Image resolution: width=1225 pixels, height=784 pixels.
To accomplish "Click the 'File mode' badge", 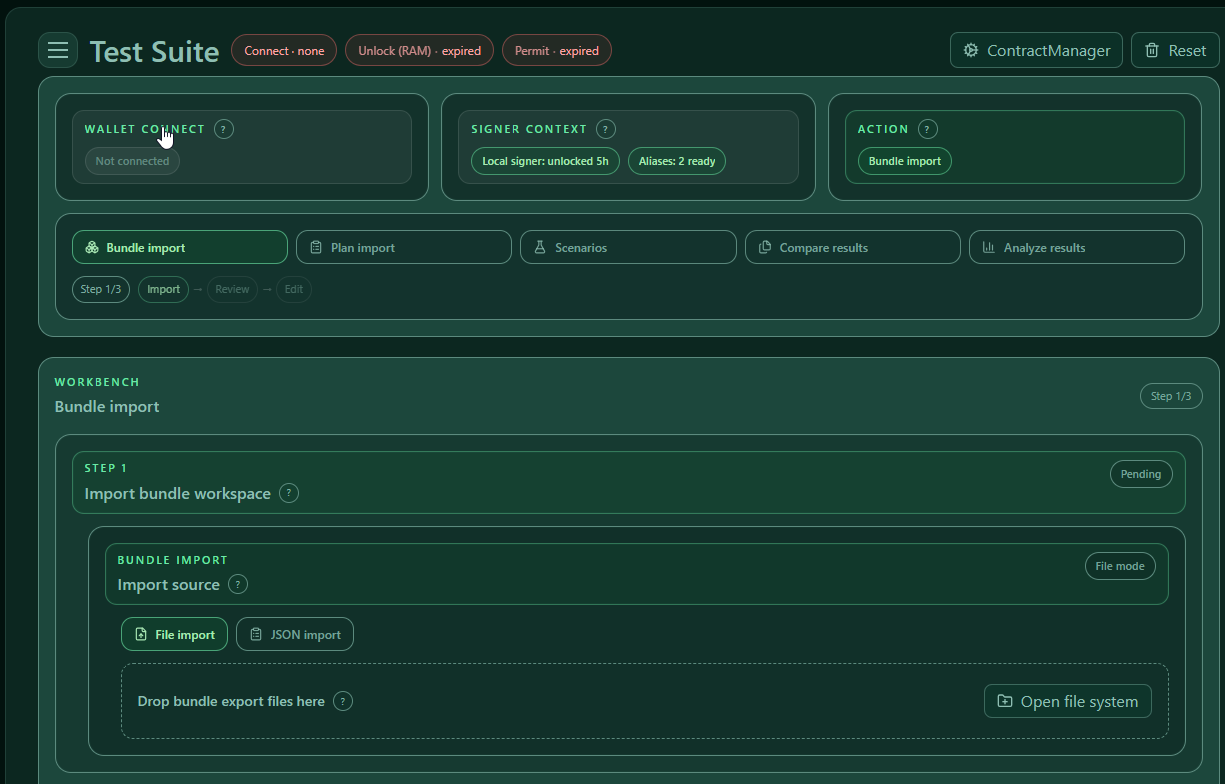I will click(x=1120, y=566).
